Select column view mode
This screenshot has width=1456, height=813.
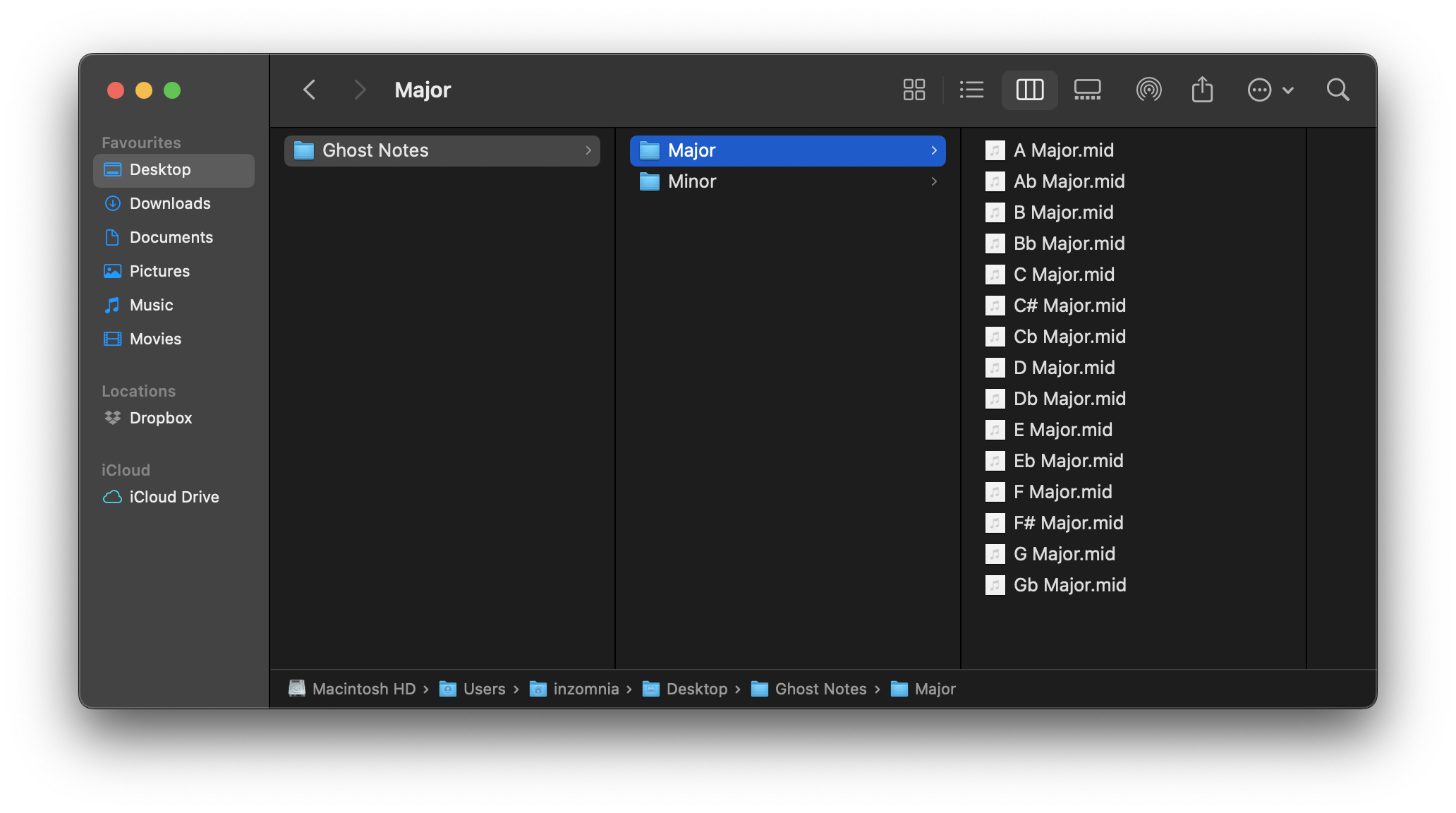click(x=1029, y=90)
